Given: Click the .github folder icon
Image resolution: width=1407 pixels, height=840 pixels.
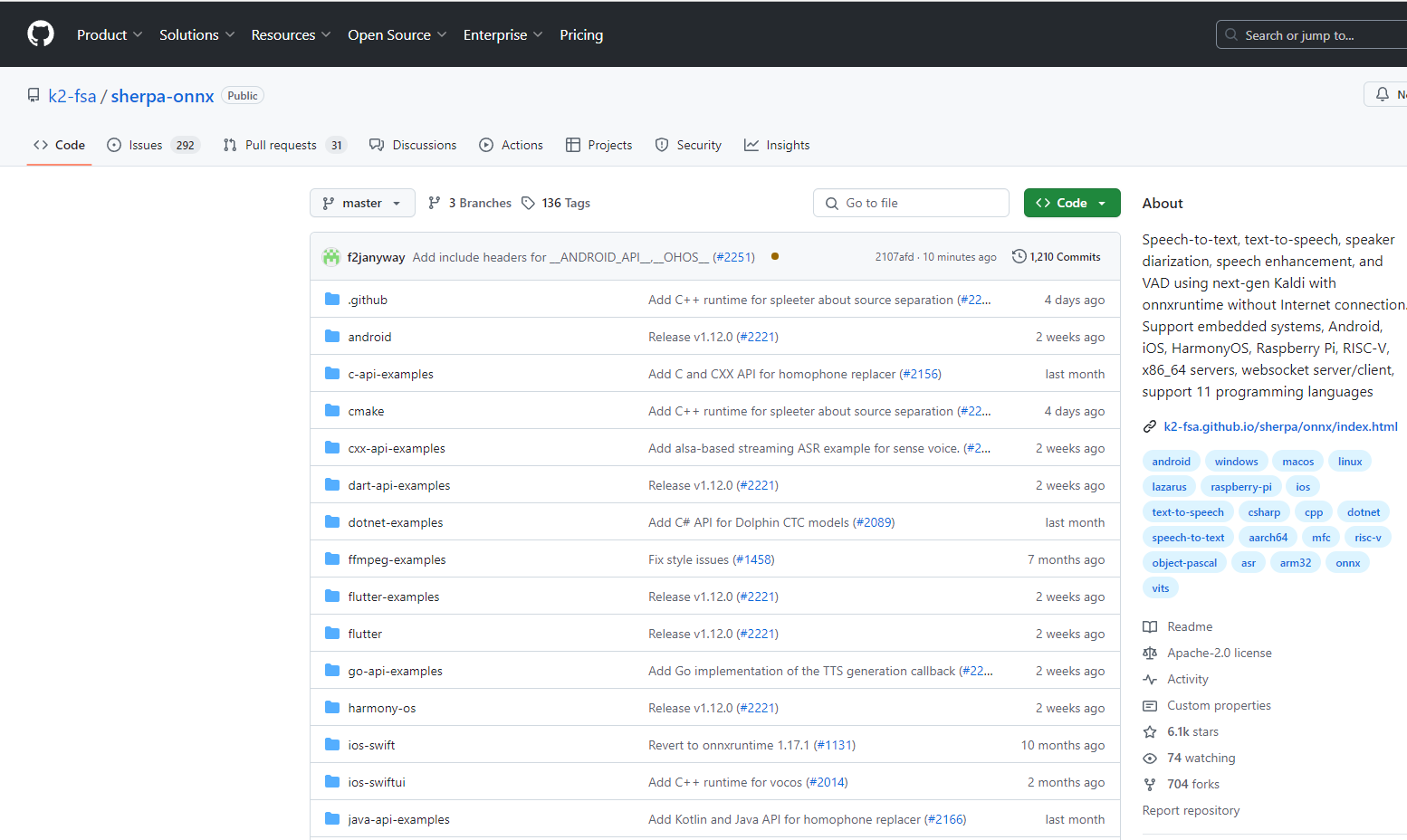Looking at the screenshot, I should click(x=332, y=300).
